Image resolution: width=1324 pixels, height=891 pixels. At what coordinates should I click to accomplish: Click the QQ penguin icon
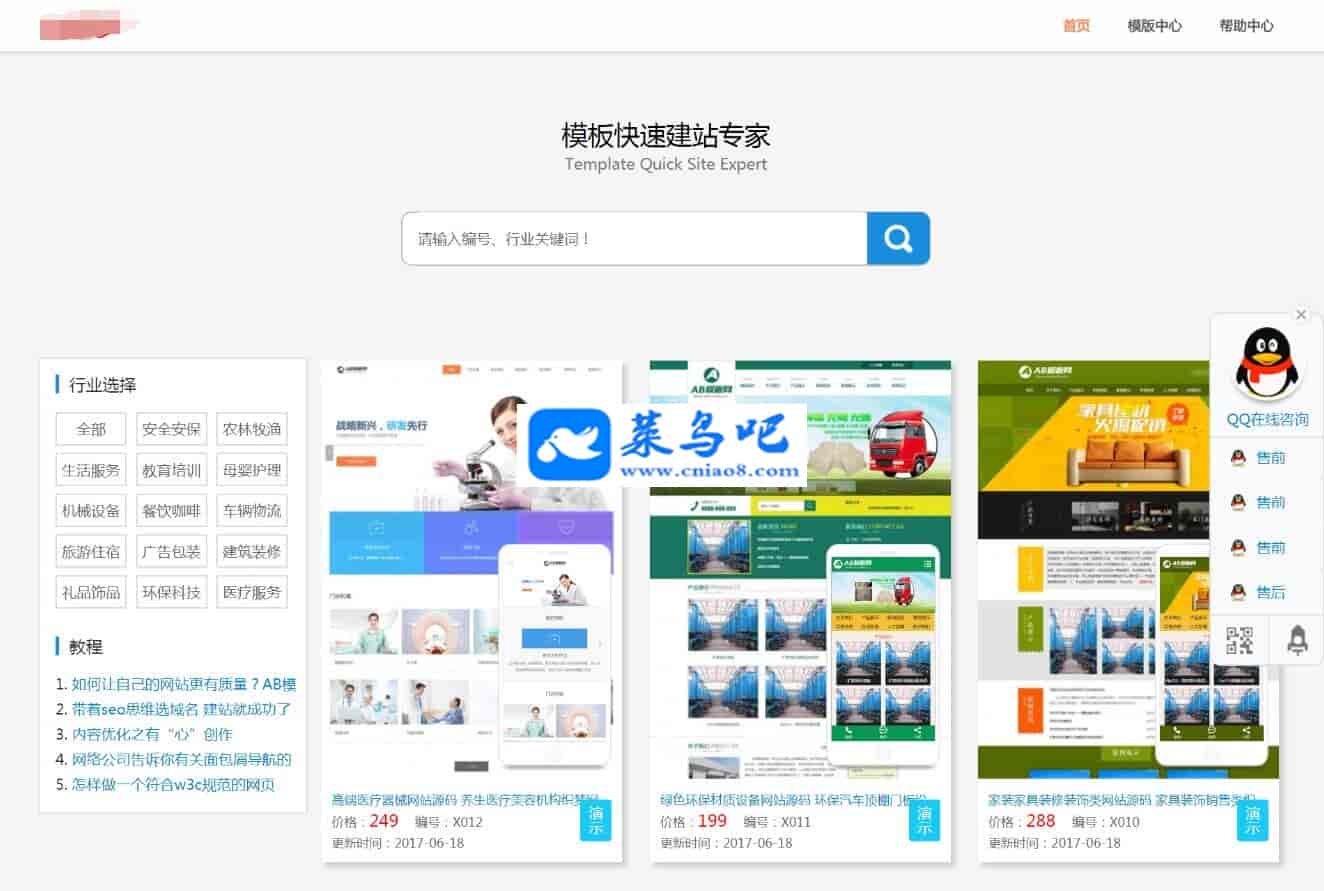point(1267,364)
